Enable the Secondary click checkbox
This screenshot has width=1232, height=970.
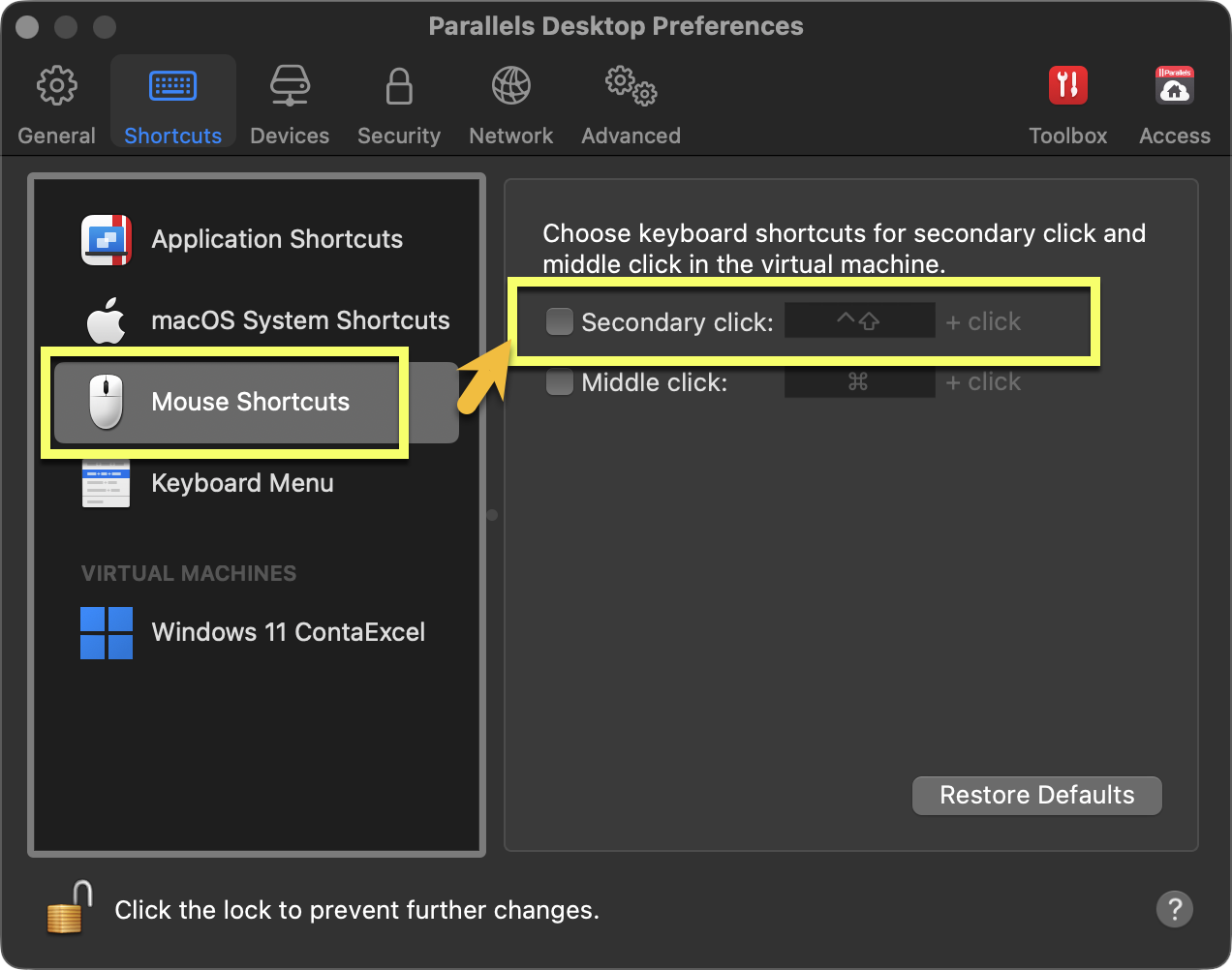pos(560,321)
